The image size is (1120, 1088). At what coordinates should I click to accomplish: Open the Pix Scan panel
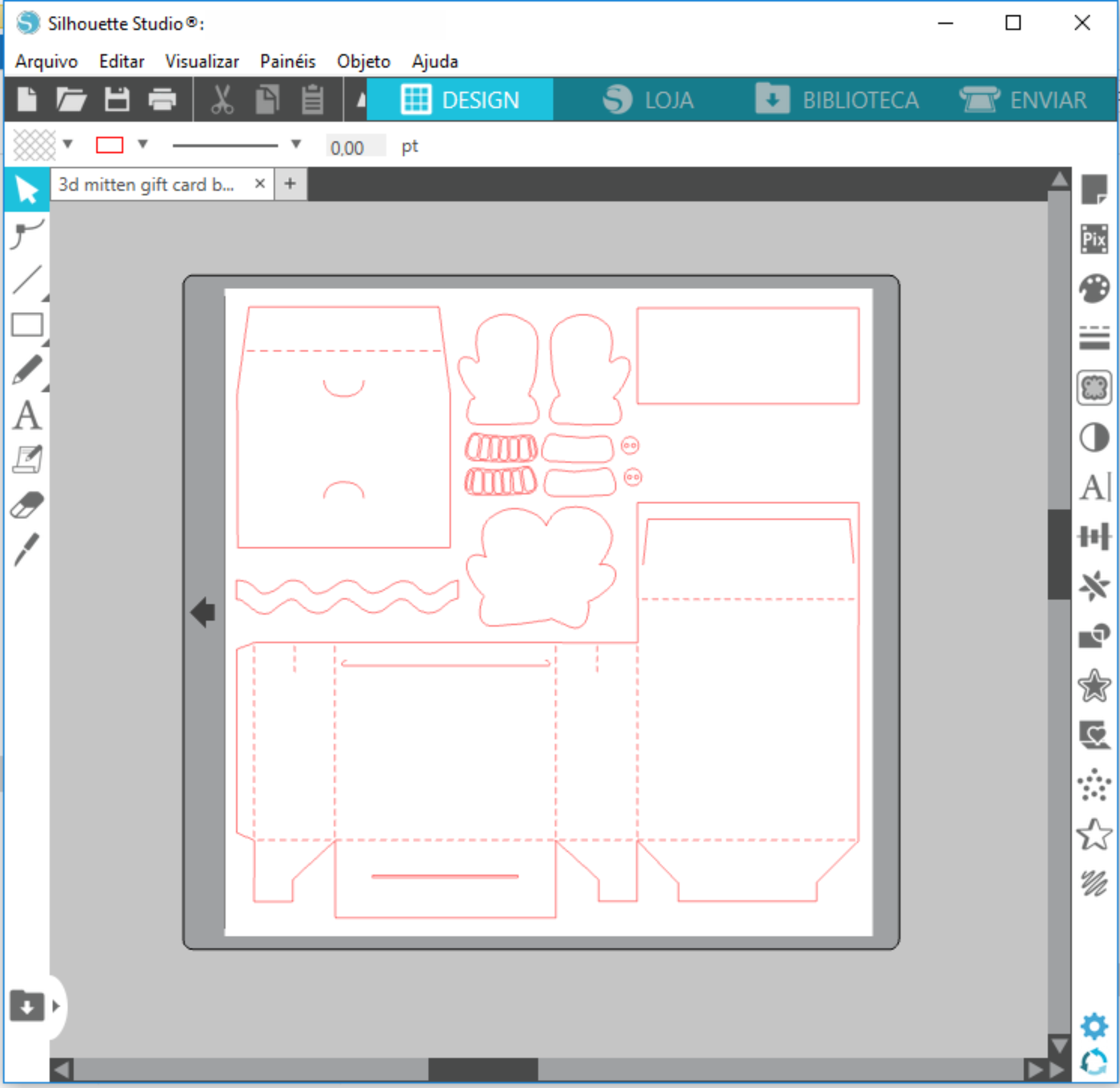[x=1094, y=239]
